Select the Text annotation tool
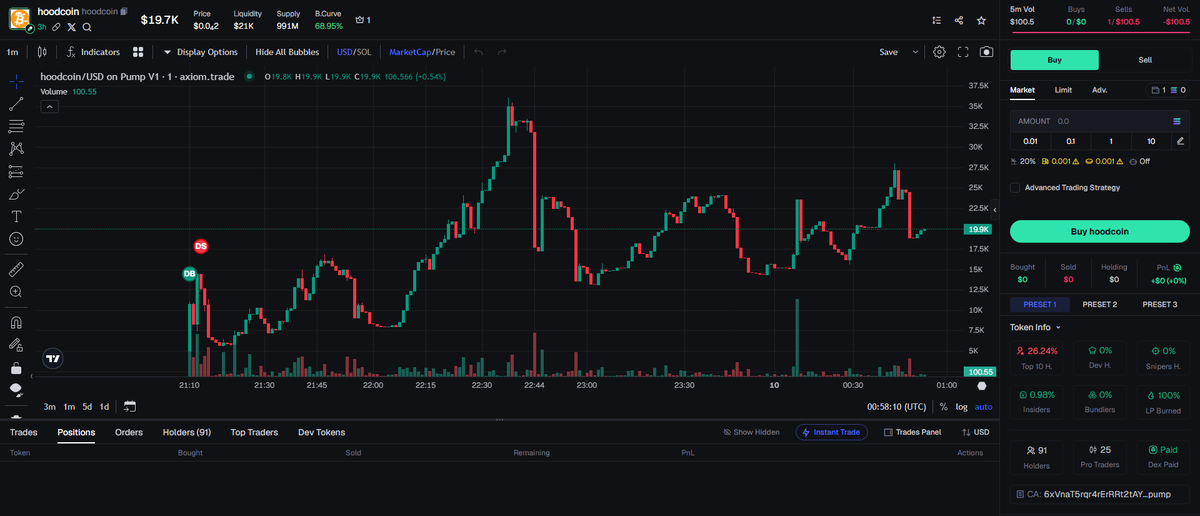1200x516 pixels. [x=16, y=216]
